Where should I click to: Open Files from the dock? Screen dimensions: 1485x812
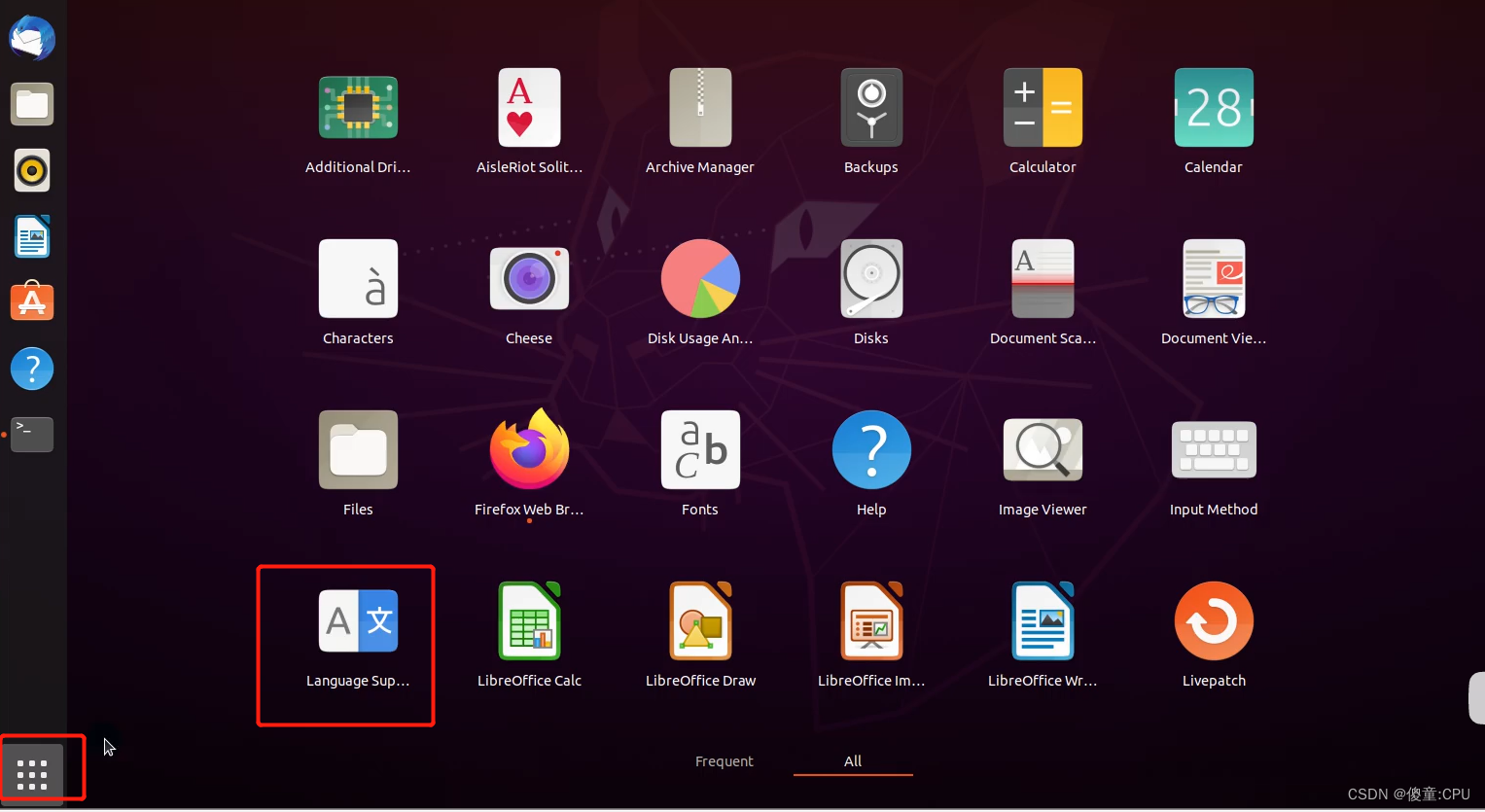pyautogui.click(x=32, y=104)
